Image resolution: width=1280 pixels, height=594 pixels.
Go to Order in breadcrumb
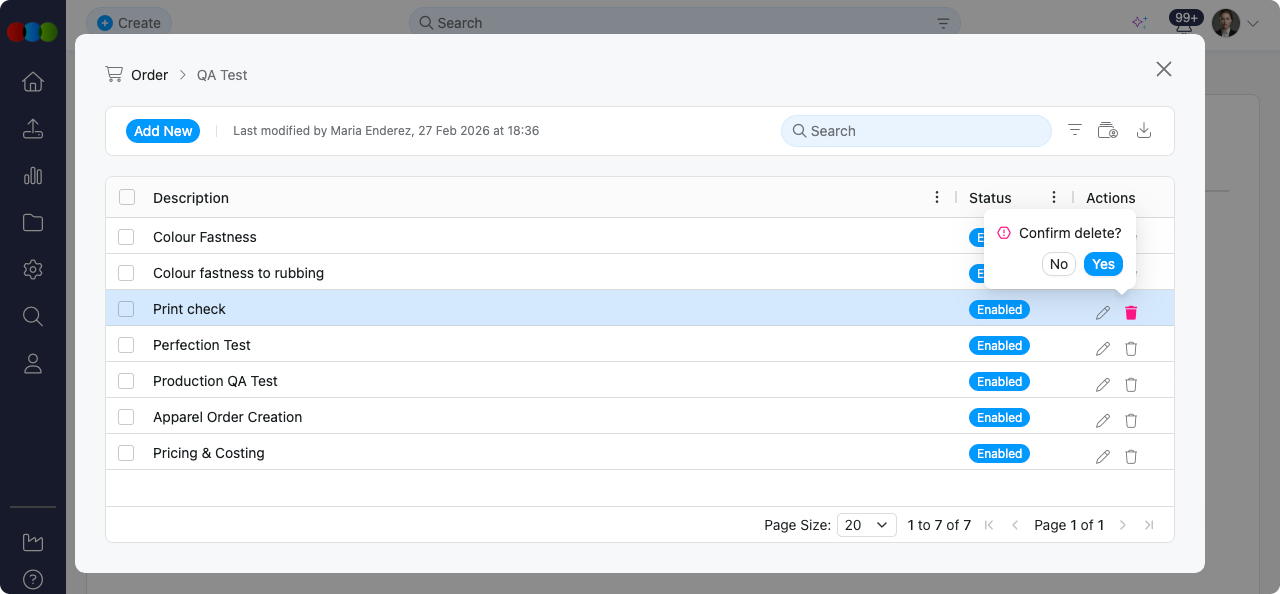(149, 75)
